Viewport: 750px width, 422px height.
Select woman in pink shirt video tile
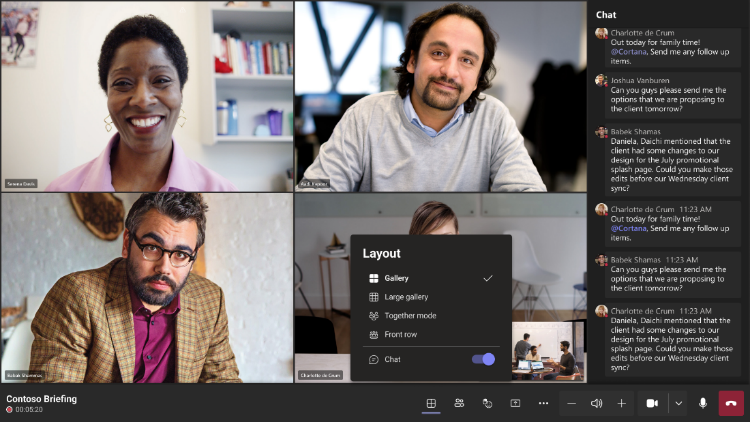coord(147,96)
